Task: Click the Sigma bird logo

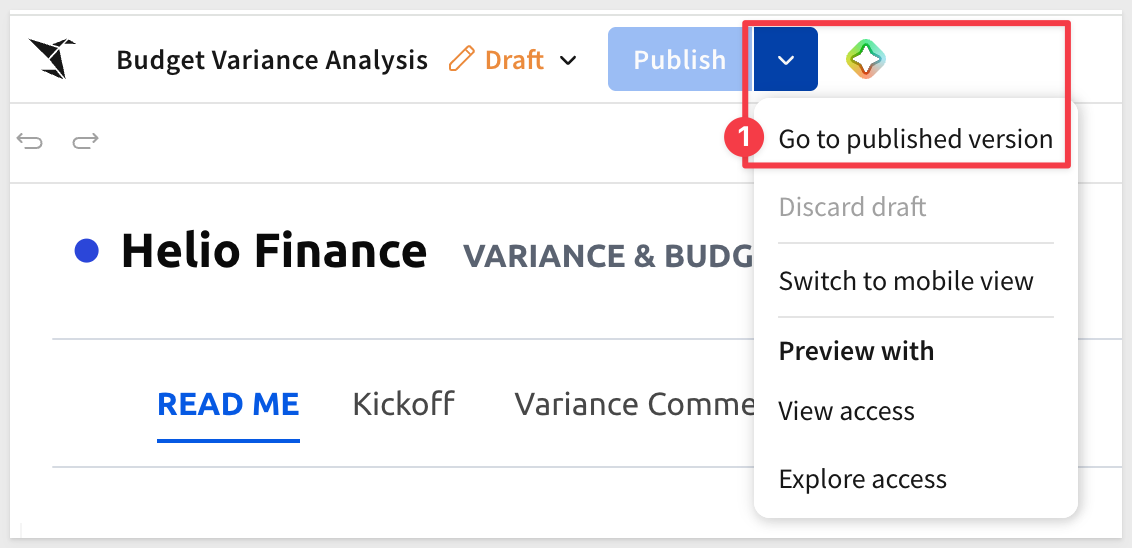Action: pos(51,58)
